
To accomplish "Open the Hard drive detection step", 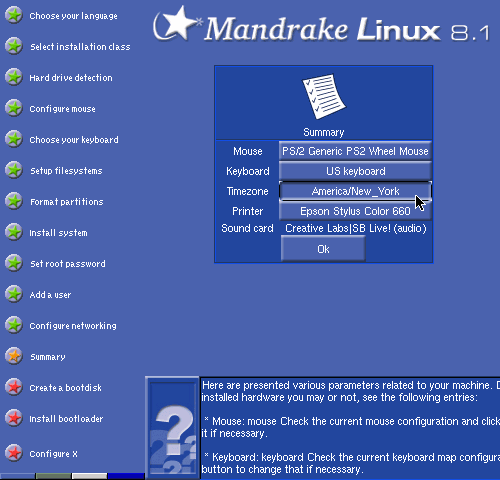I will (71, 78).
